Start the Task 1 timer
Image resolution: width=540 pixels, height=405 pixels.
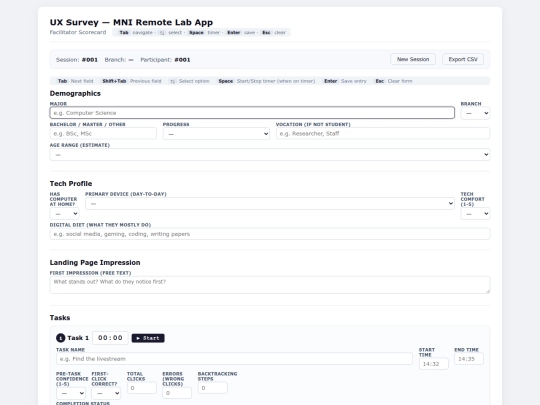(x=148, y=338)
